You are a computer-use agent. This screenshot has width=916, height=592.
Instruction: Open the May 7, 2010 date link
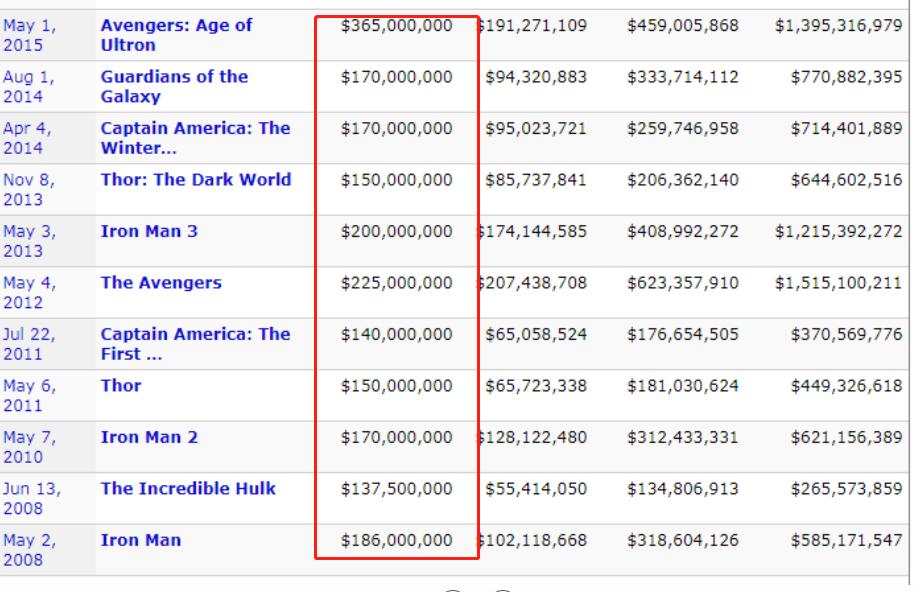pyautogui.click(x=29, y=447)
